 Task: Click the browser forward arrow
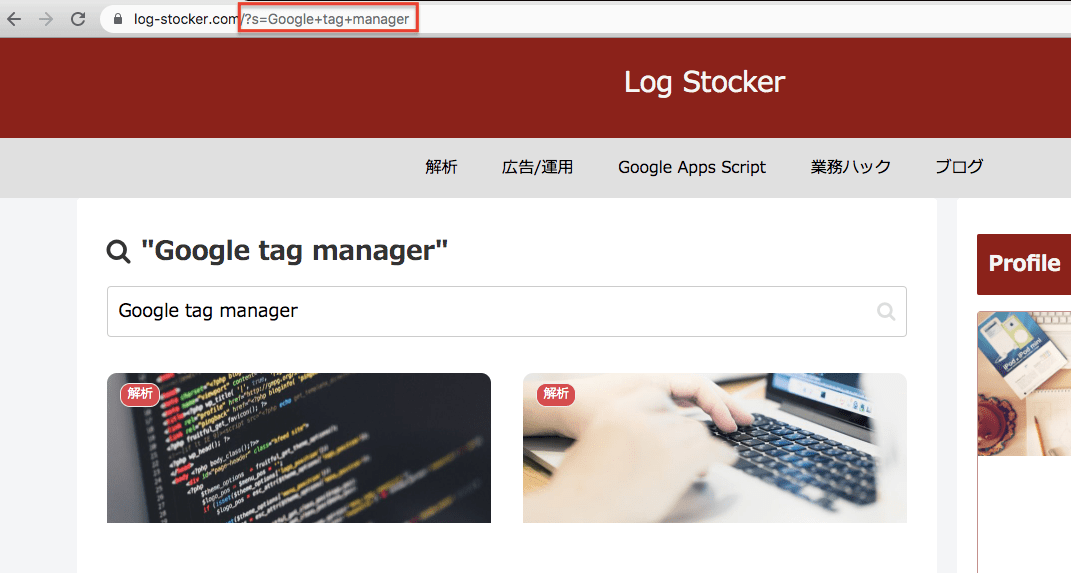click(x=46, y=19)
